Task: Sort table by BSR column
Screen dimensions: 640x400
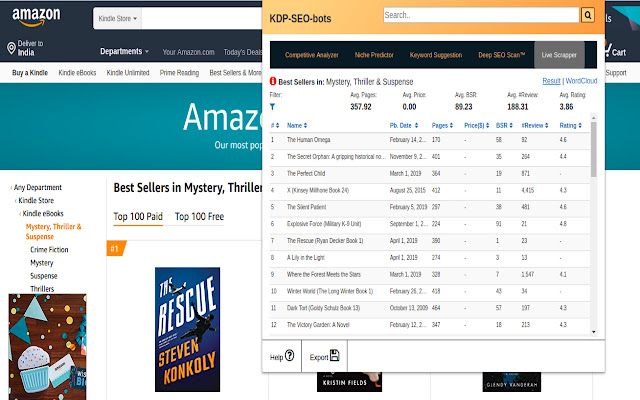Action: (x=504, y=125)
